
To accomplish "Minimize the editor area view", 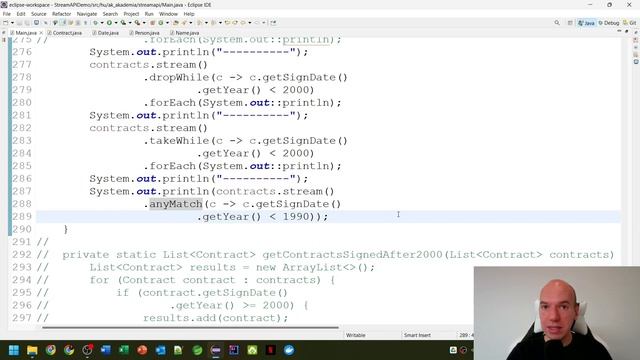I will 619,31.
